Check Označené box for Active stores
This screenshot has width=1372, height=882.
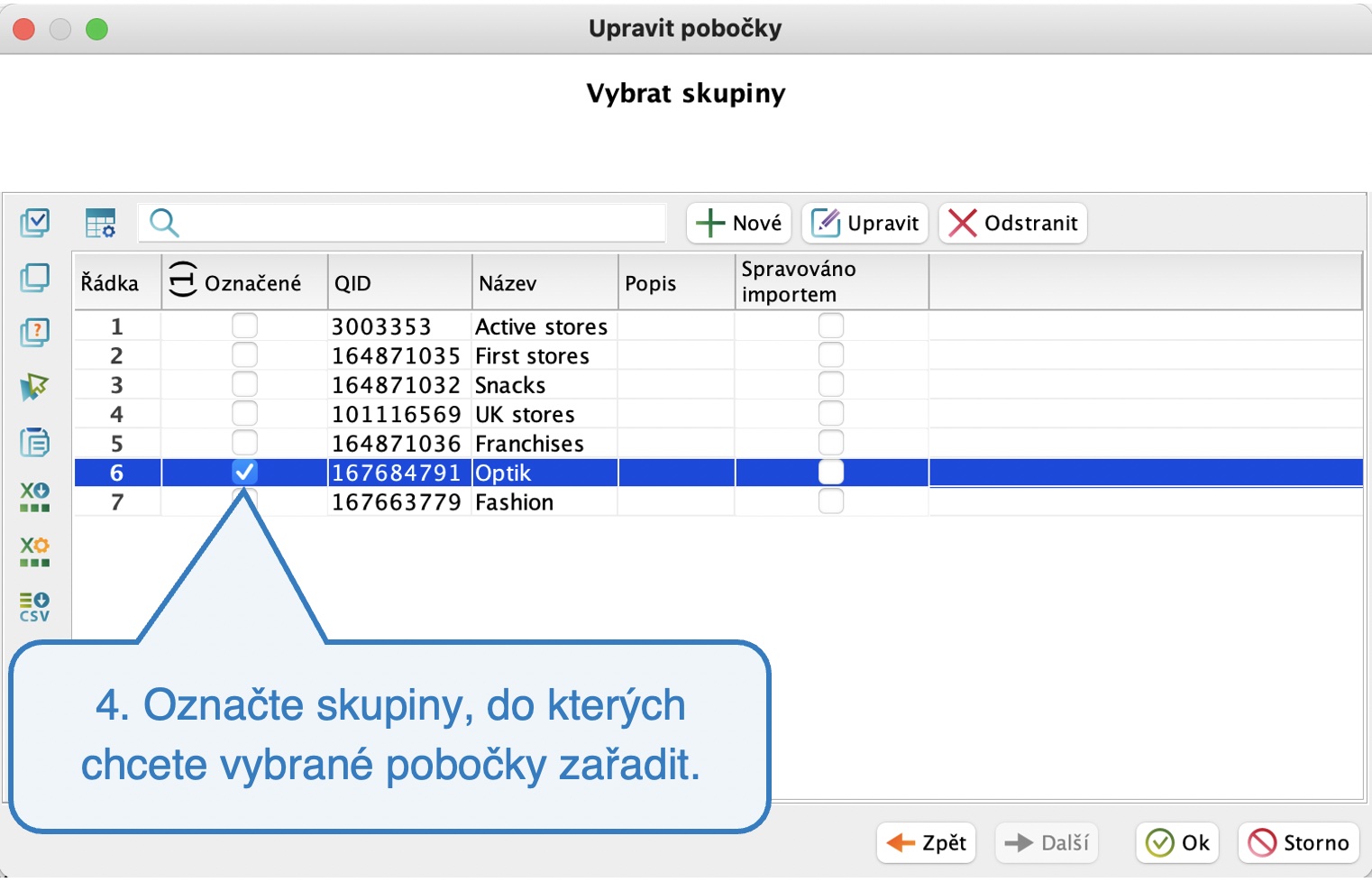click(244, 326)
